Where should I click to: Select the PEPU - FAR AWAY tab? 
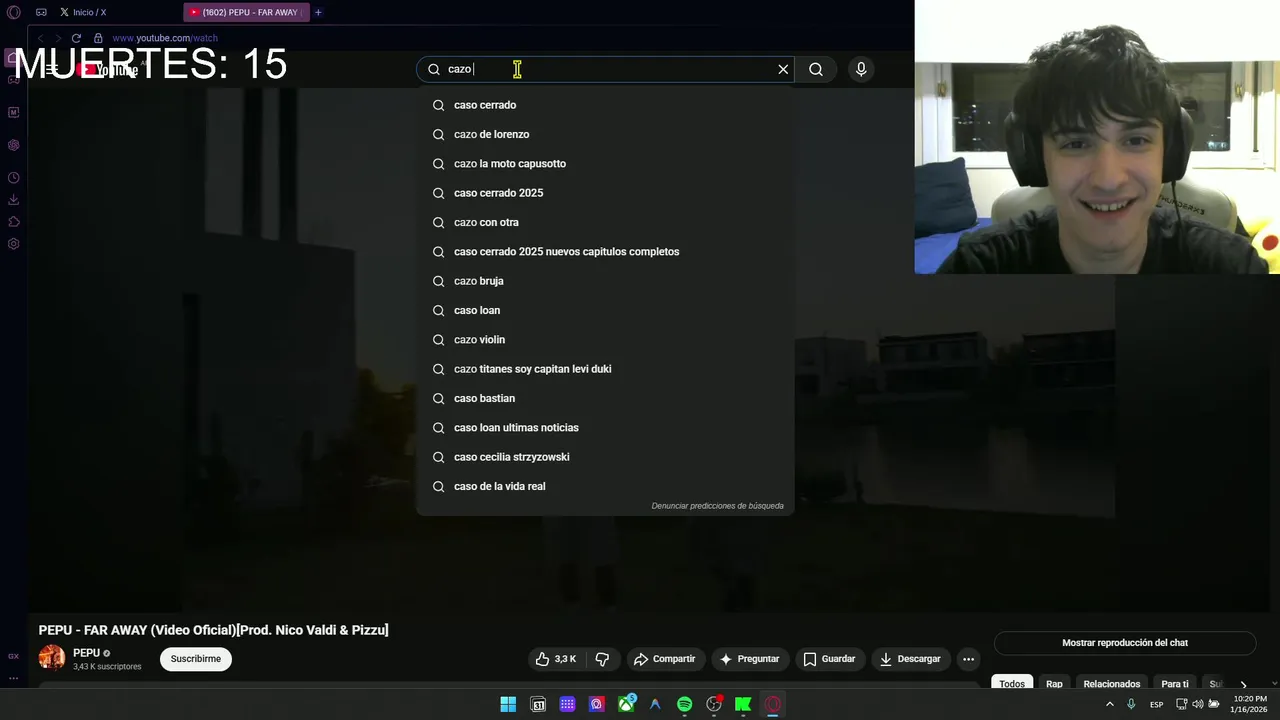coord(246,12)
